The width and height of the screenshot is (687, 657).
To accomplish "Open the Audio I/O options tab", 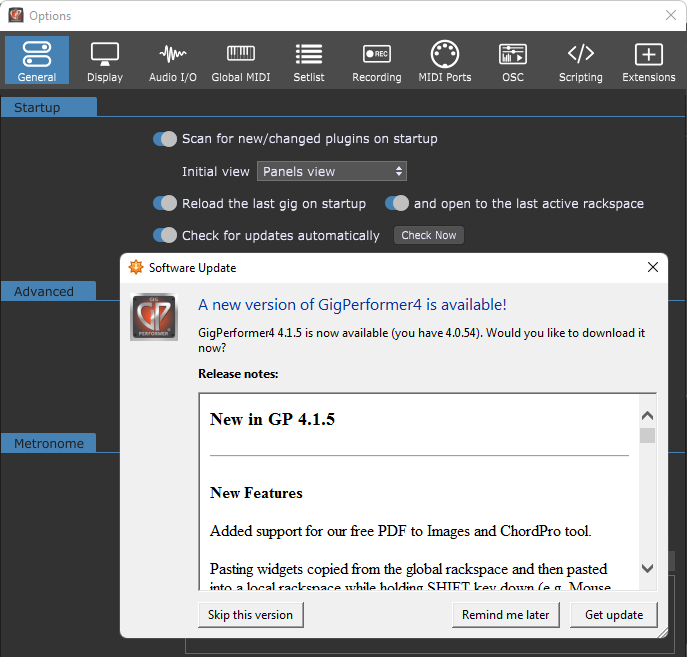I will coord(173,62).
